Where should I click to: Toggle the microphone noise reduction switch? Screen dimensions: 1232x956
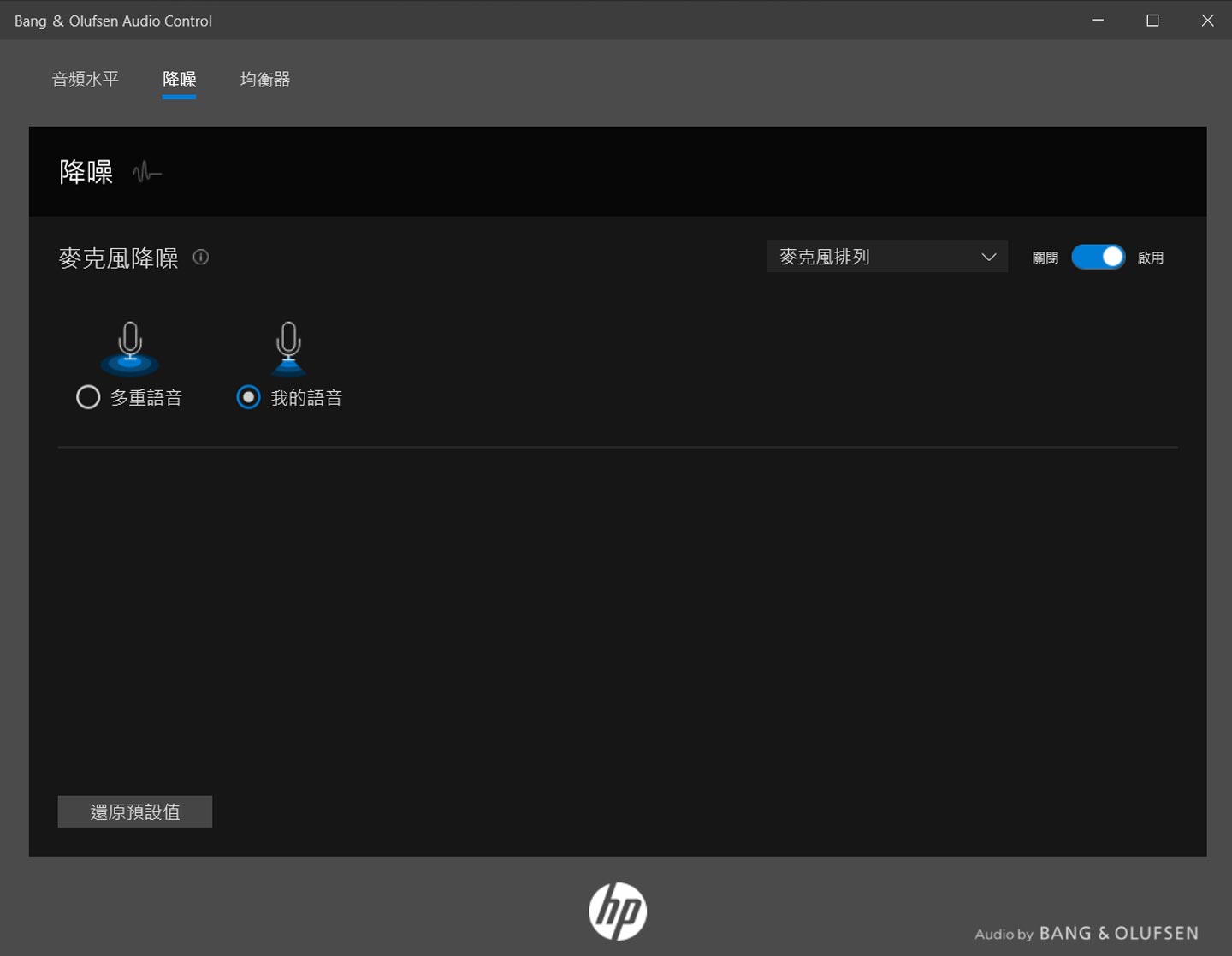click(1098, 257)
